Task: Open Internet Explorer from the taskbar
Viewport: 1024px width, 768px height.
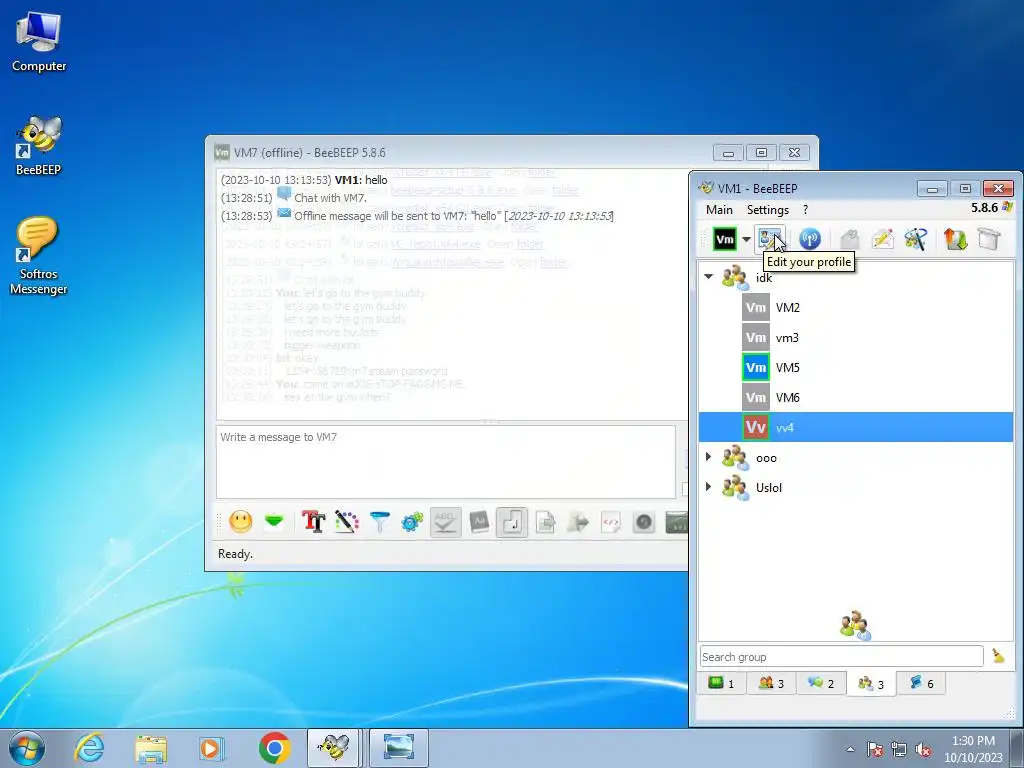Action: coord(89,748)
